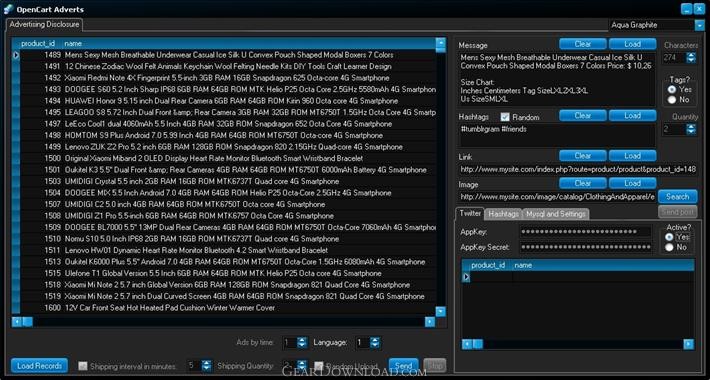
Task: Set the Active option to No
Action: 669,247
